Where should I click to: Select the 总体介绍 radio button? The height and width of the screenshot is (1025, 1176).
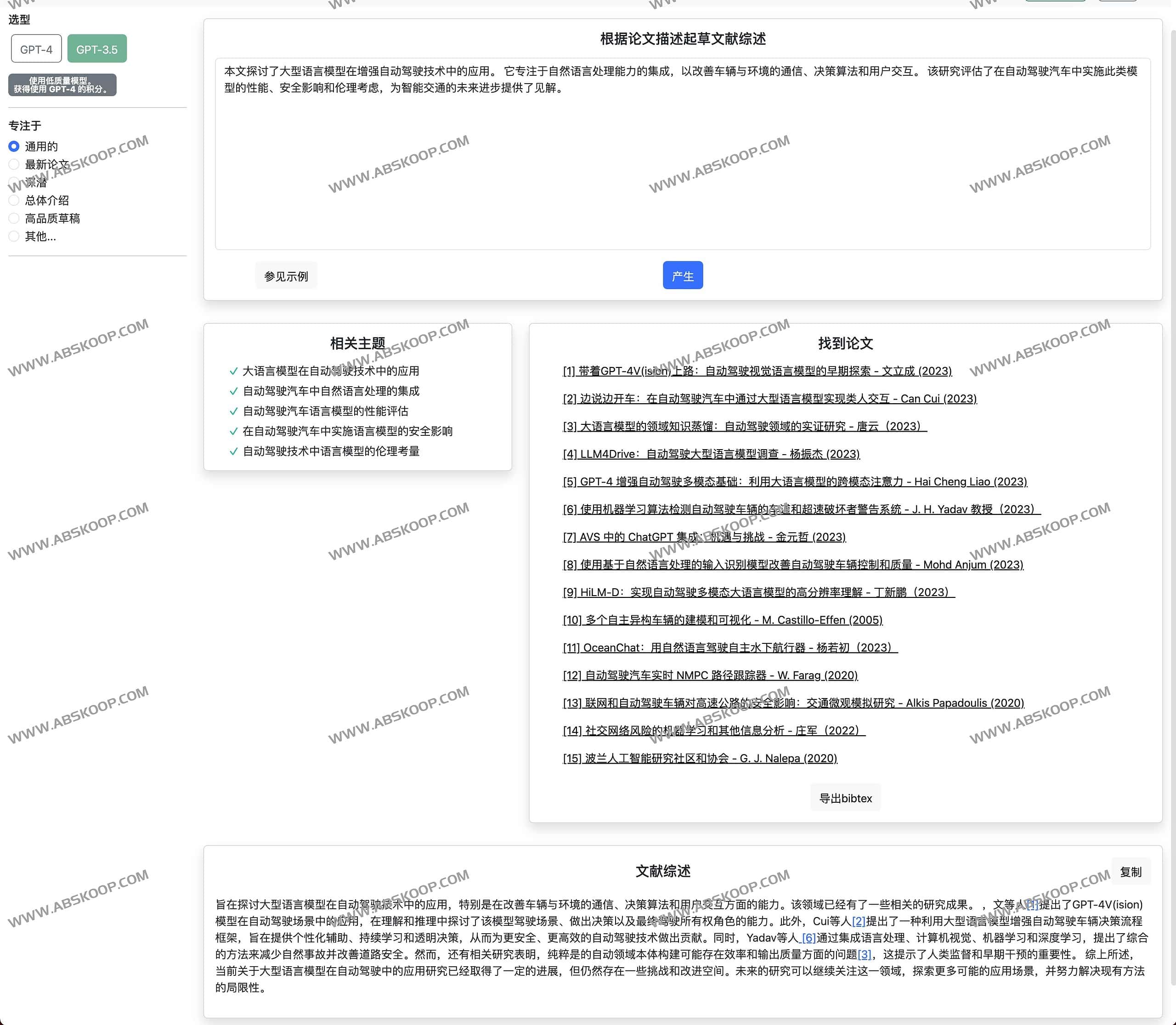click(x=14, y=200)
